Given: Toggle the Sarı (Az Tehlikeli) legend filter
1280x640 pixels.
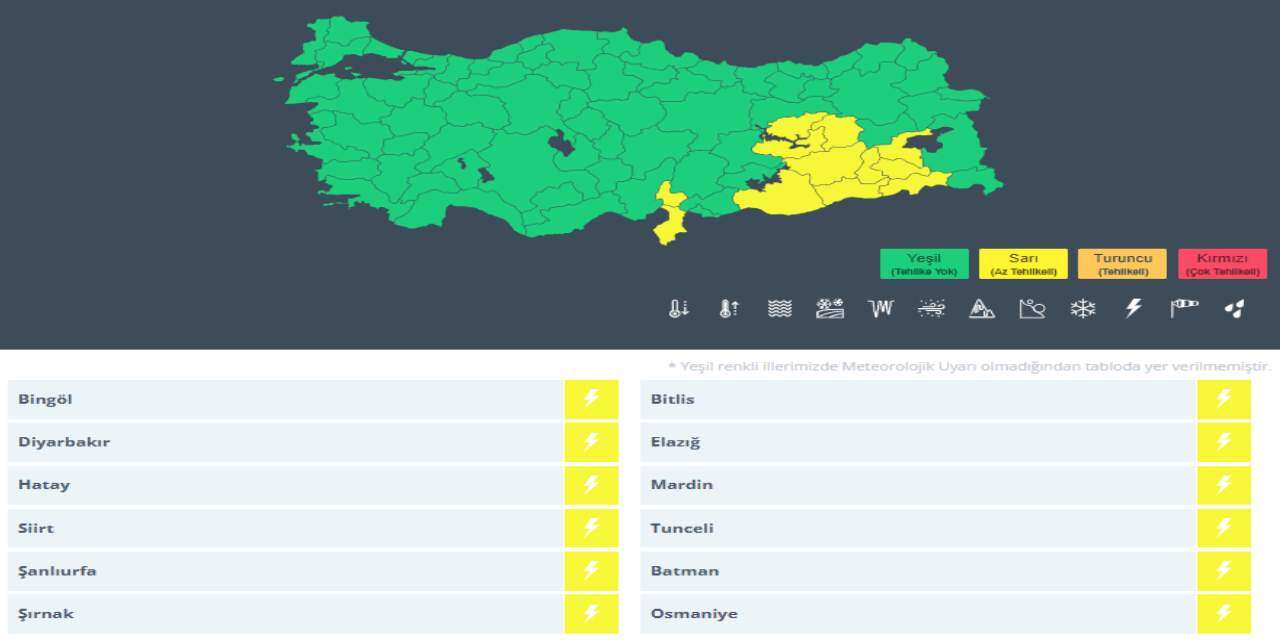Looking at the screenshot, I should click(1023, 263).
